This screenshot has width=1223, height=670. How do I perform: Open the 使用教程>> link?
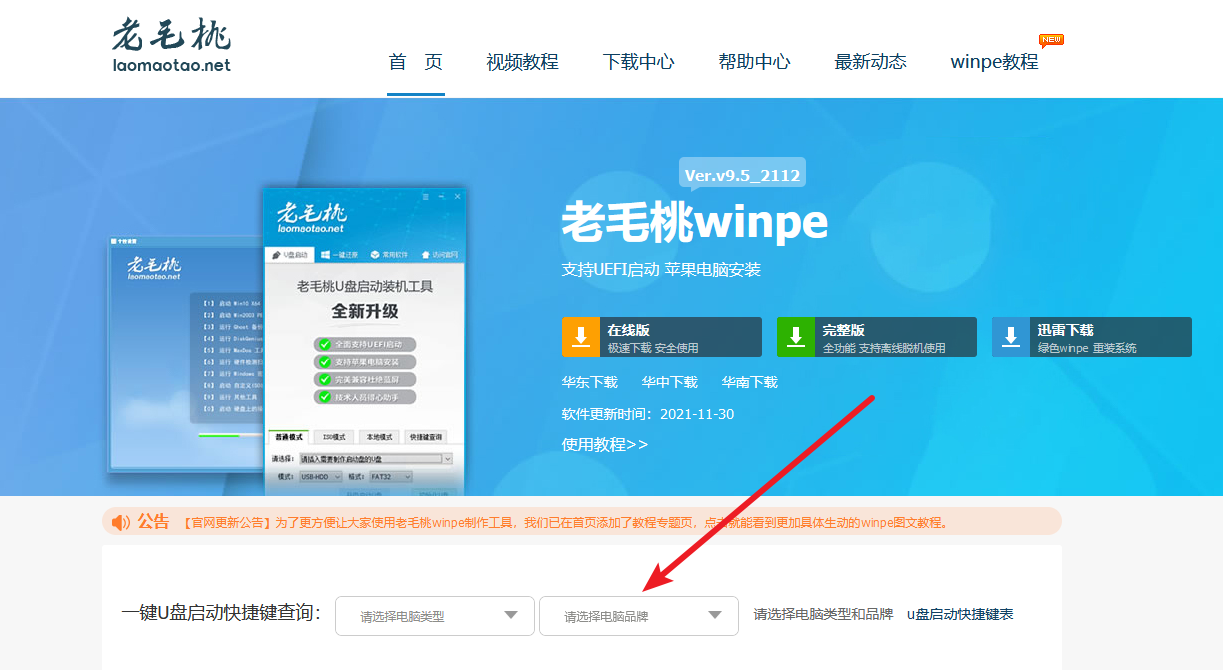[605, 444]
